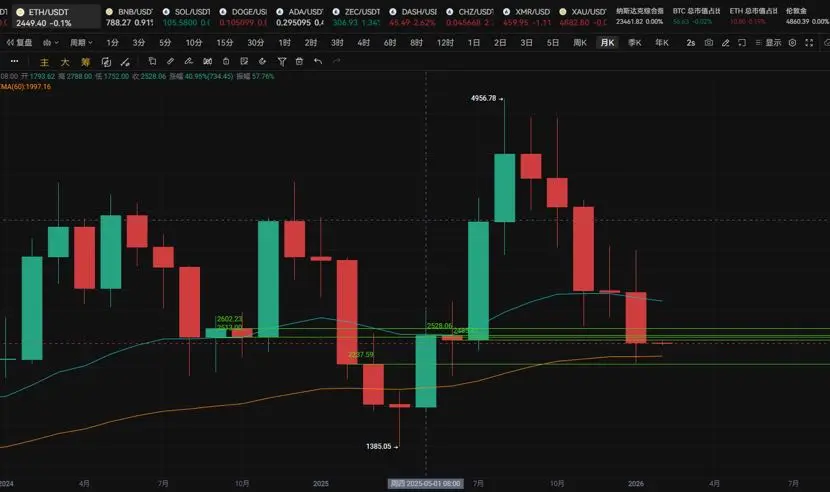Open the DOGE/USDT ticker

(243, 17)
